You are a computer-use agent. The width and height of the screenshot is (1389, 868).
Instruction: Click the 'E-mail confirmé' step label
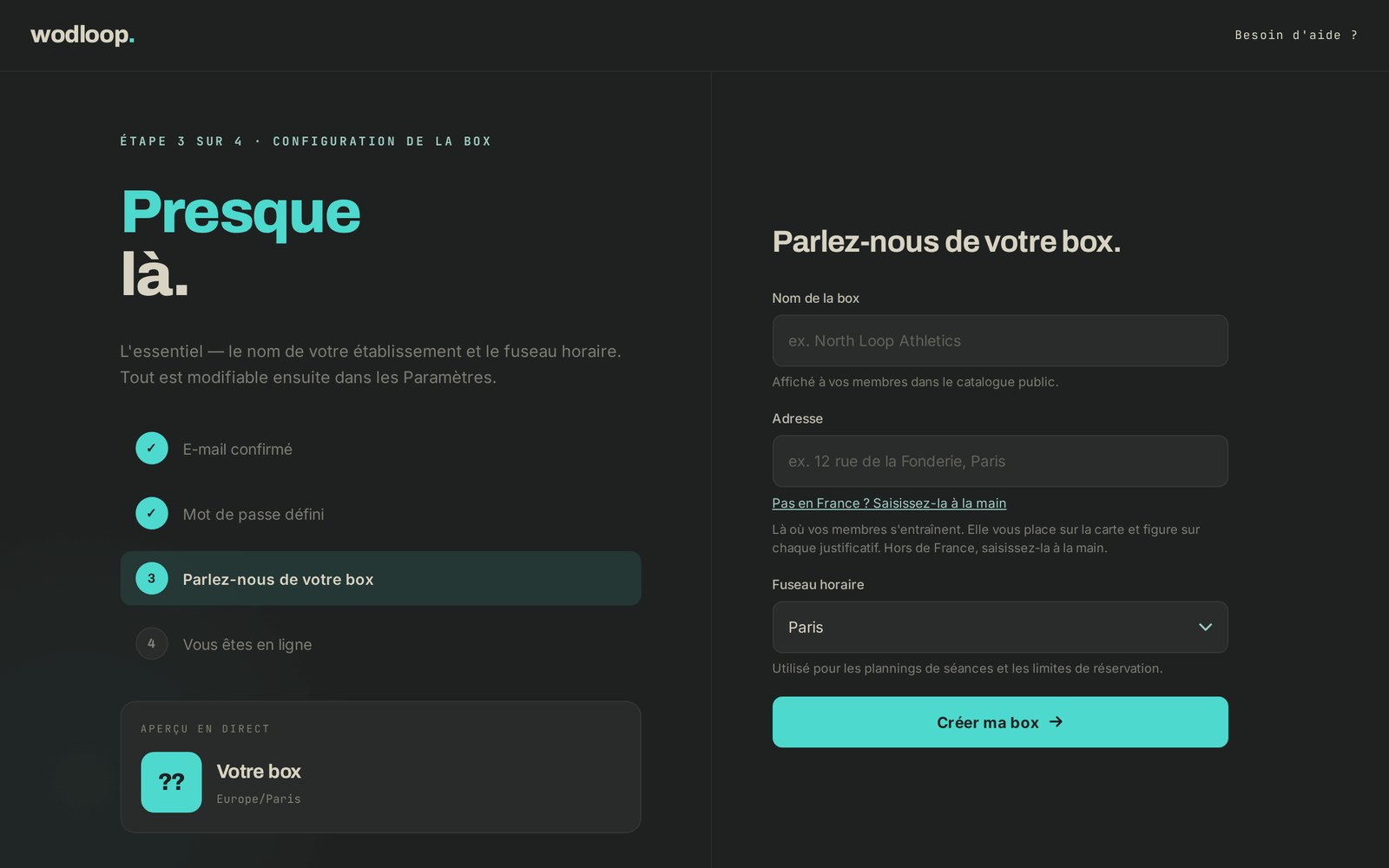click(x=238, y=450)
